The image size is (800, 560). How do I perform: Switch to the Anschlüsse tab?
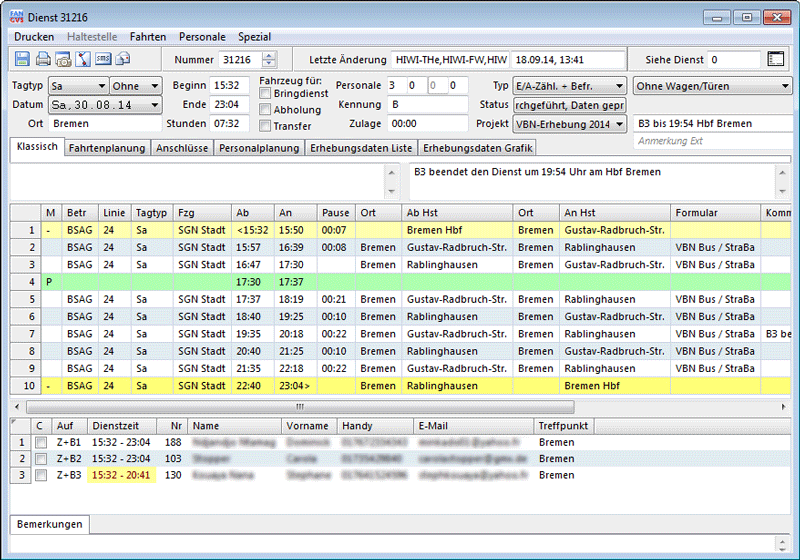pos(182,148)
